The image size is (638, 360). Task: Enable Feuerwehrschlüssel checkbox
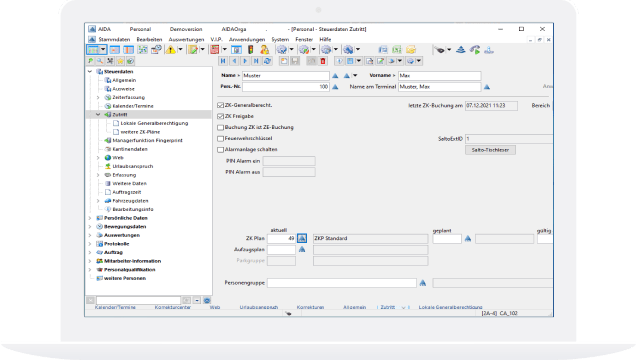tap(221, 139)
